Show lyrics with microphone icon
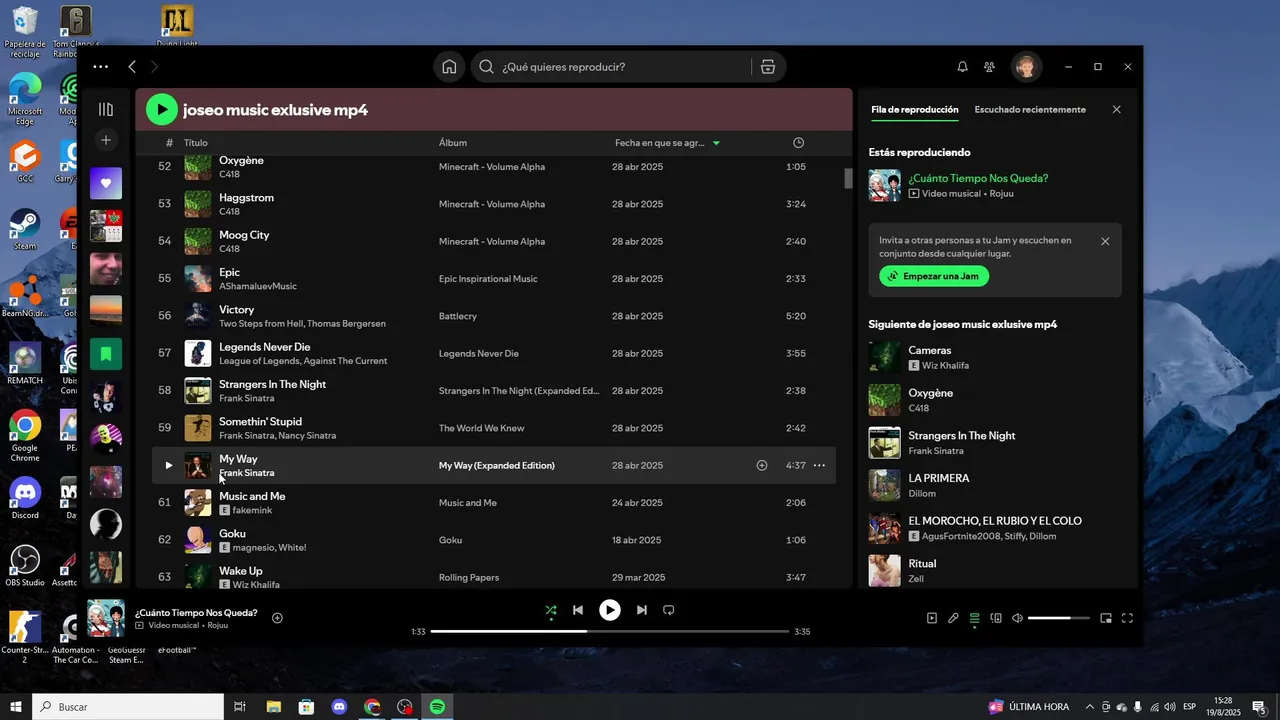Image resolution: width=1280 pixels, height=720 pixels. pos(953,618)
